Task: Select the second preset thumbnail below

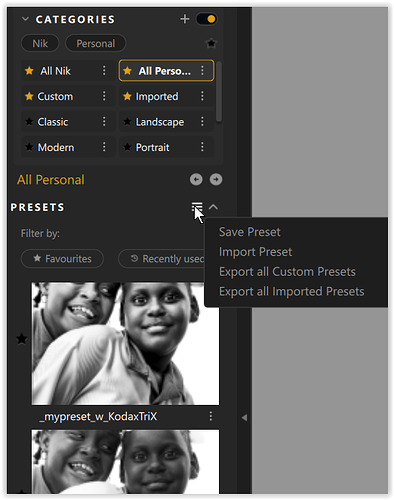Action: (125, 462)
